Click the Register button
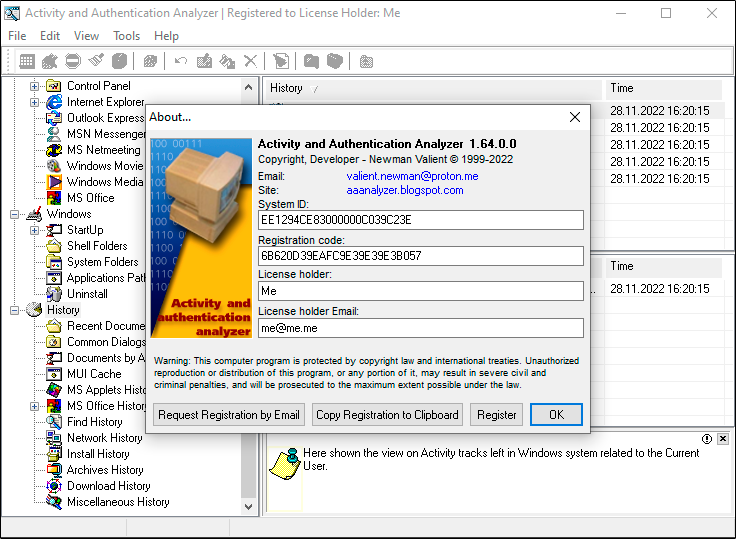The width and height of the screenshot is (736, 539). click(497, 415)
